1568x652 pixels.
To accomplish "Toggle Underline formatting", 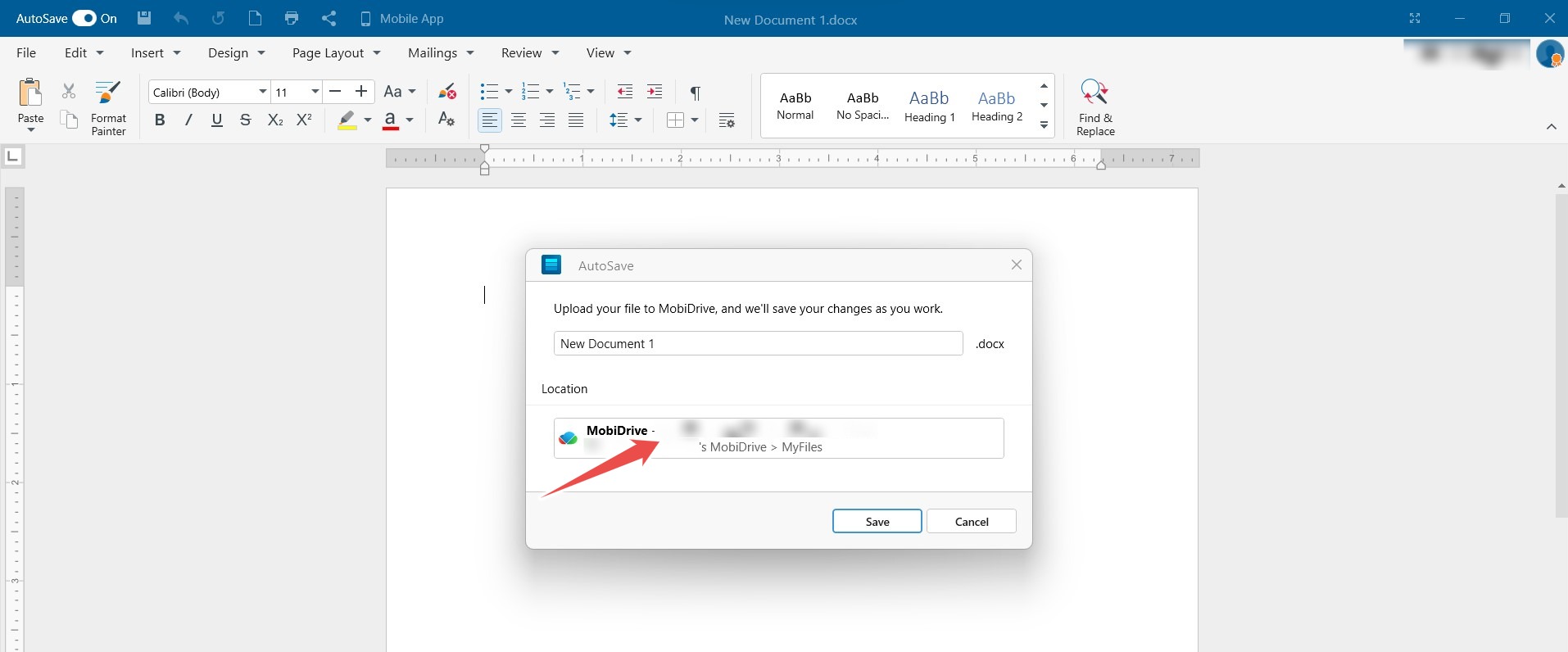I will tap(217, 120).
